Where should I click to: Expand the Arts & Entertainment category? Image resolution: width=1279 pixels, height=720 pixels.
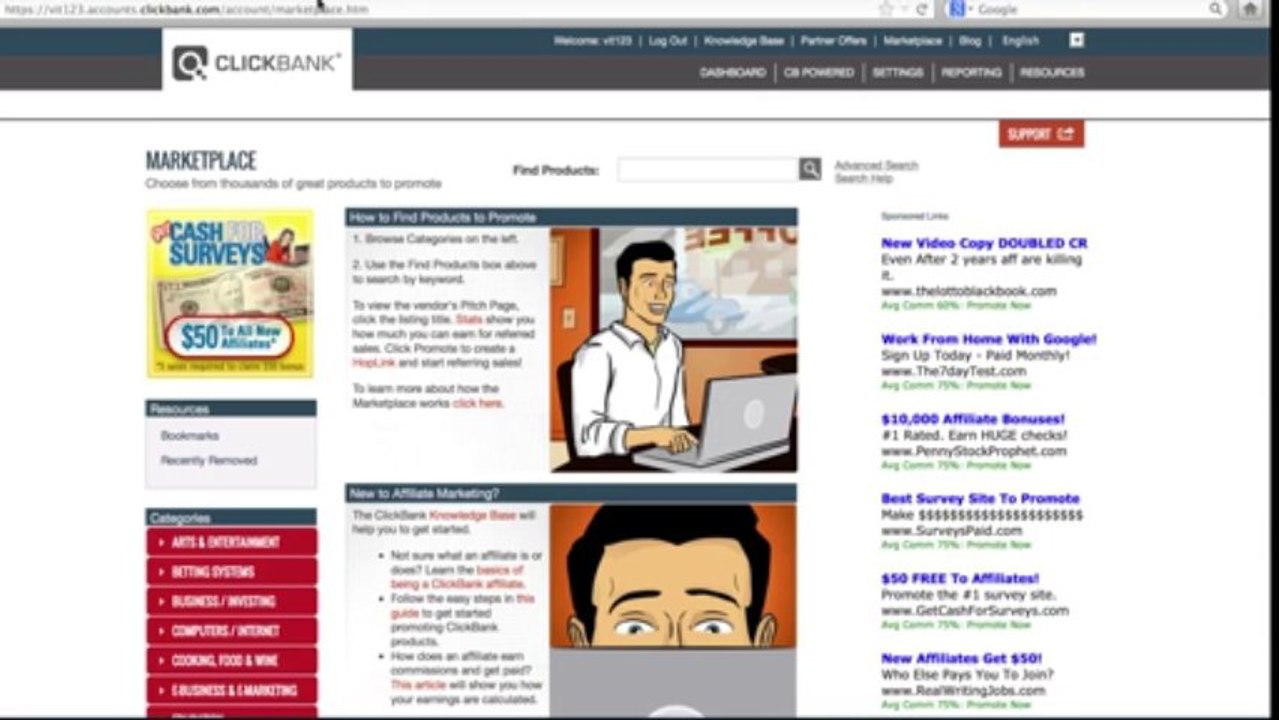[x=231, y=542]
